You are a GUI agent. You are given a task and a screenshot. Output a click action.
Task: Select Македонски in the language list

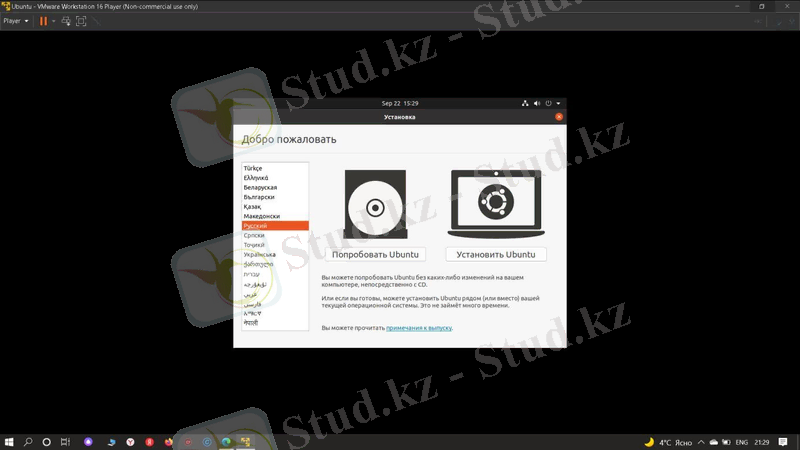pyautogui.click(x=275, y=216)
